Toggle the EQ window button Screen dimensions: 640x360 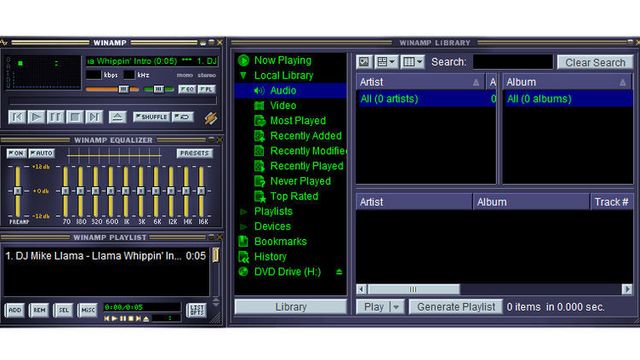[187, 89]
